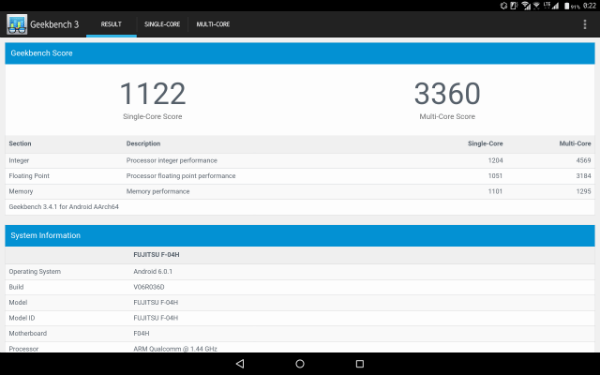Tap the vibrate mode icon in status bar
Viewport: 600px width, 375px height.
point(514,5)
